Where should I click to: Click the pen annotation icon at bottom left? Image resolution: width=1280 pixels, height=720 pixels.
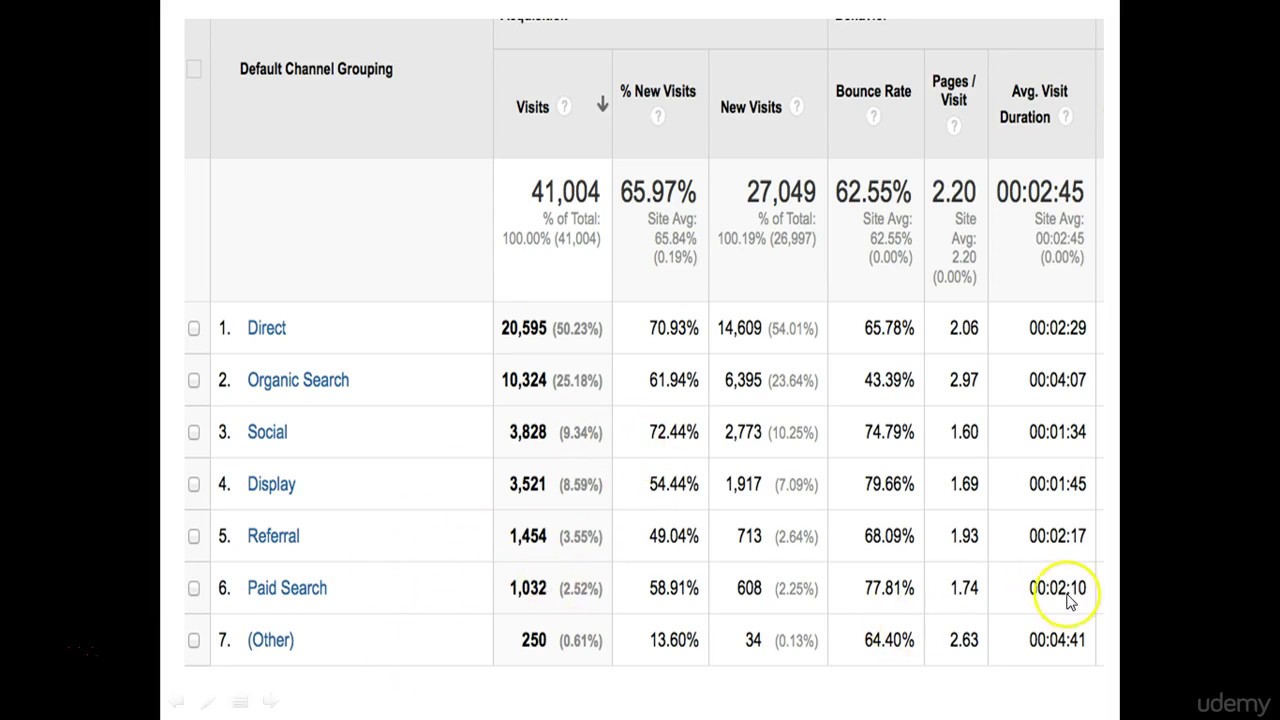(207, 702)
